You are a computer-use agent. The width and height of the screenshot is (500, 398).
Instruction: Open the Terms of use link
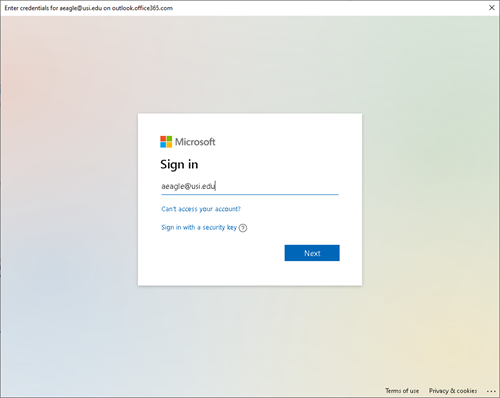tap(402, 391)
